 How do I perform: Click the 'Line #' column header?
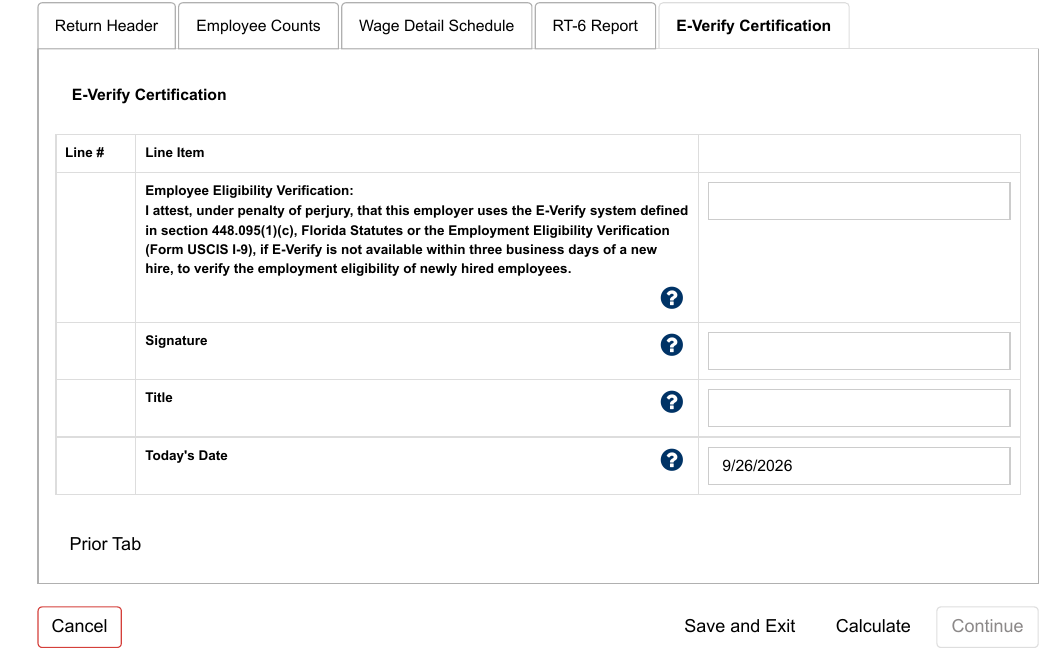pyautogui.click(x=85, y=153)
